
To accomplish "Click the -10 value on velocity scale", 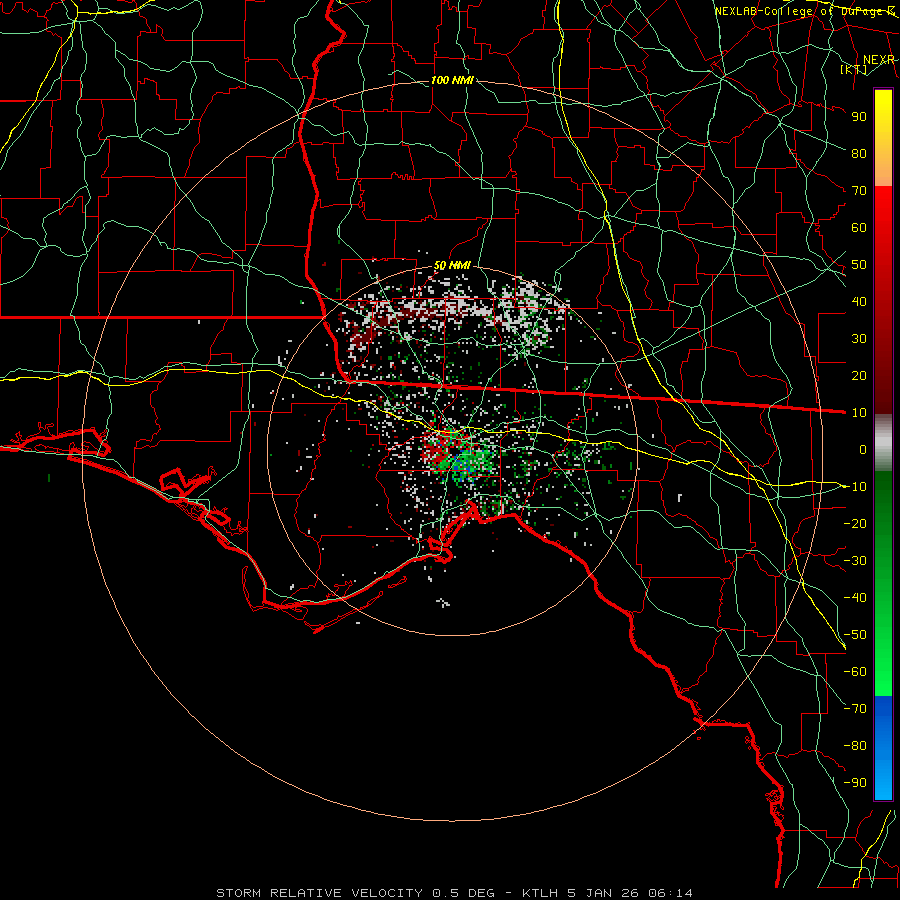I will pos(855,487).
